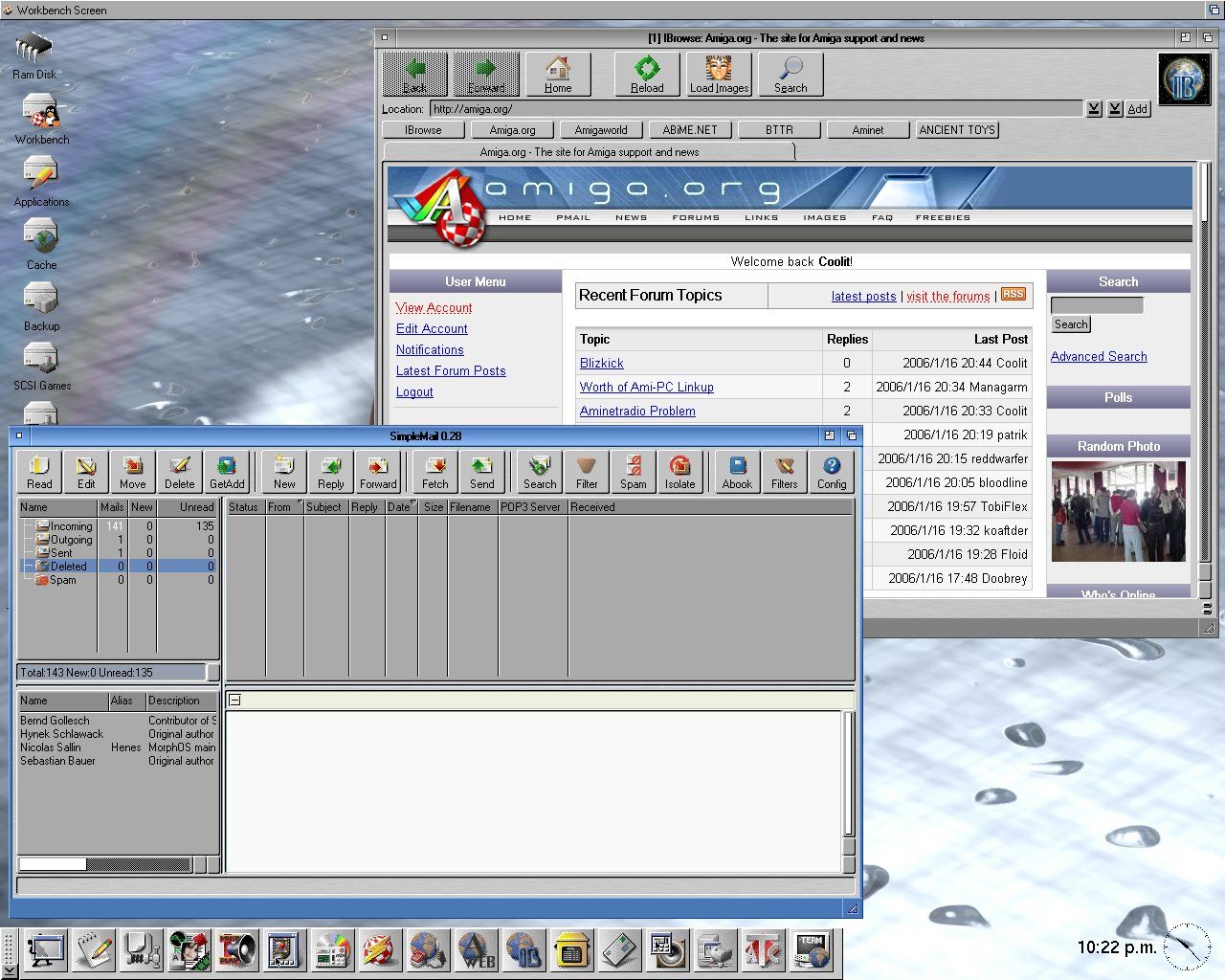Click Load Images in IBrowse
The height and width of the screenshot is (980, 1225).
point(719,74)
